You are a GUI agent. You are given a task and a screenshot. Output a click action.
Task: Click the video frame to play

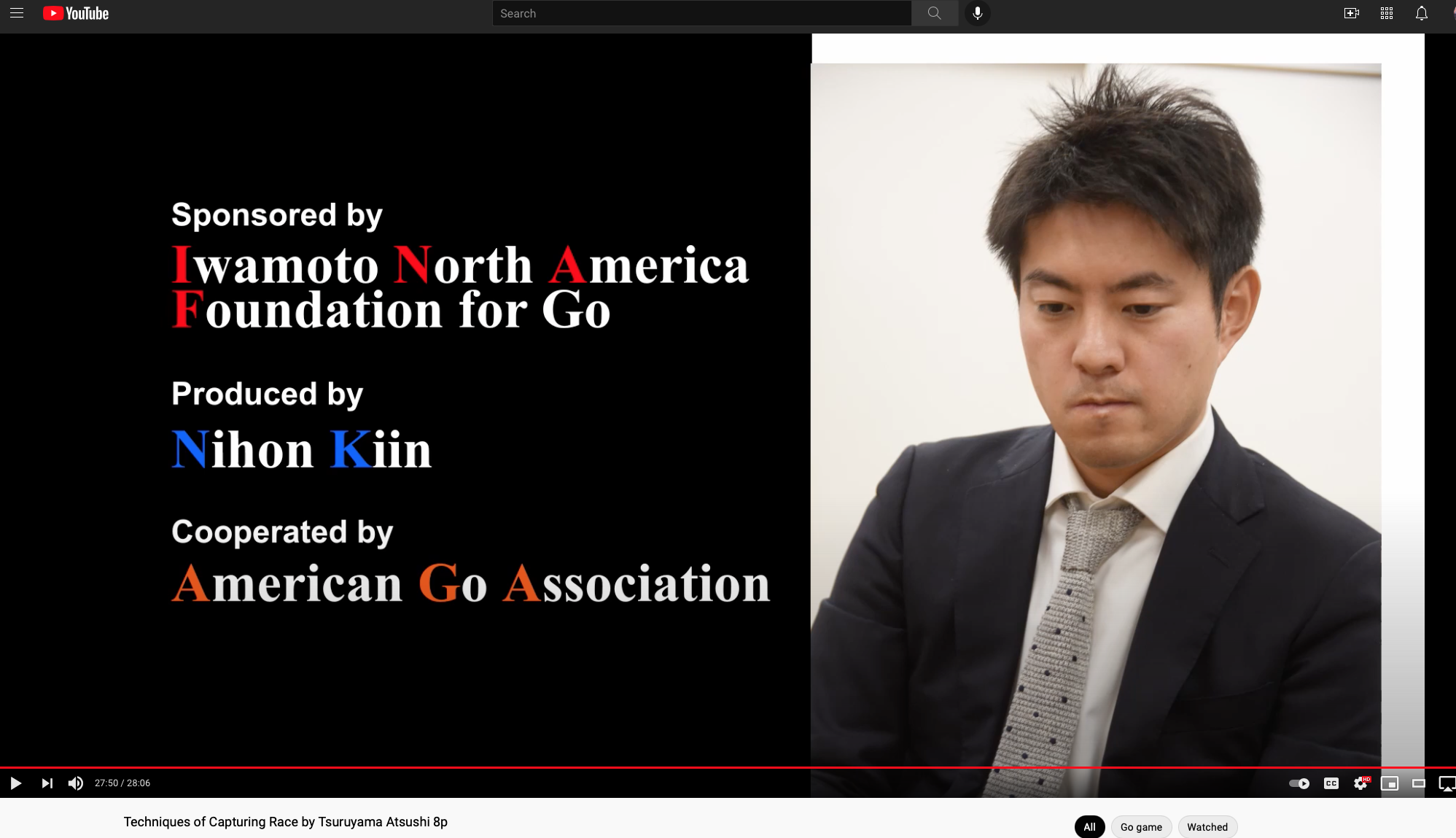[728, 400]
